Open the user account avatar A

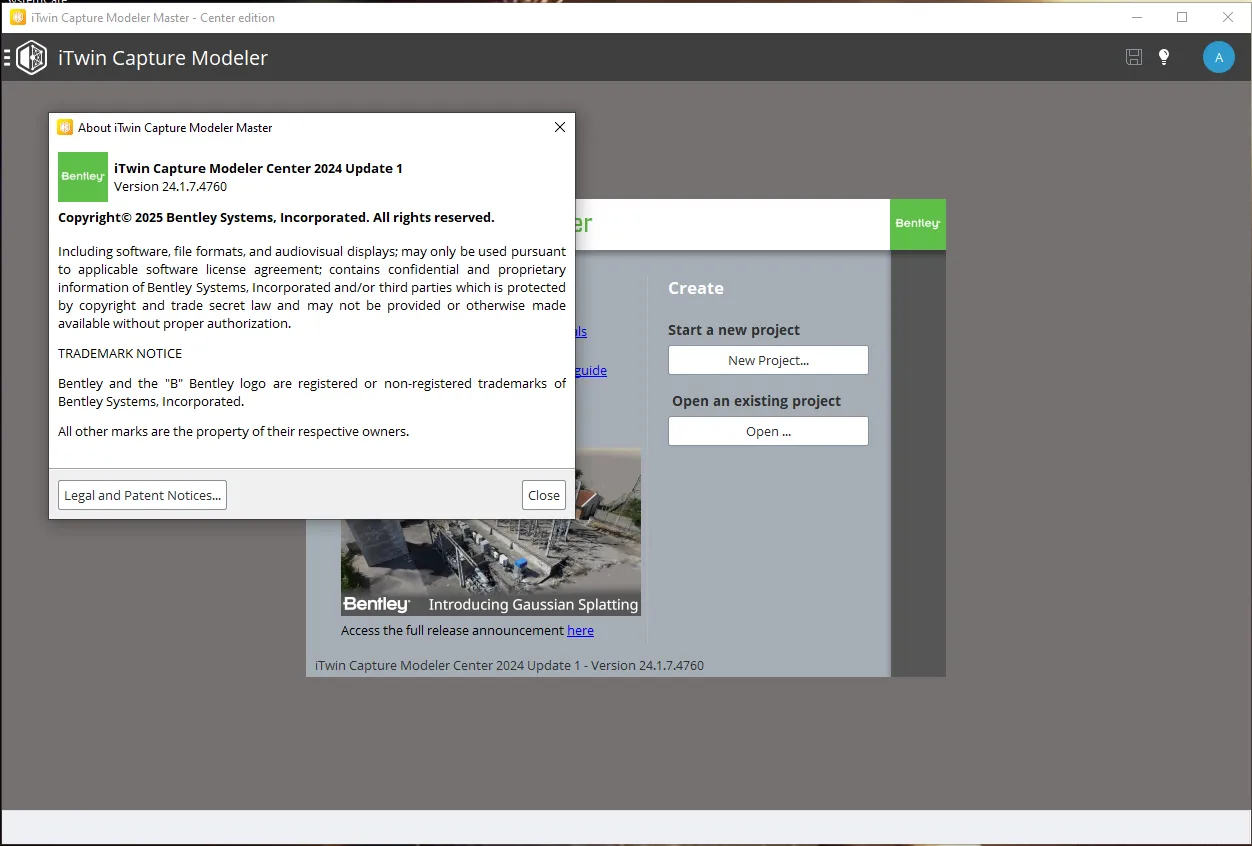(x=1218, y=57)
